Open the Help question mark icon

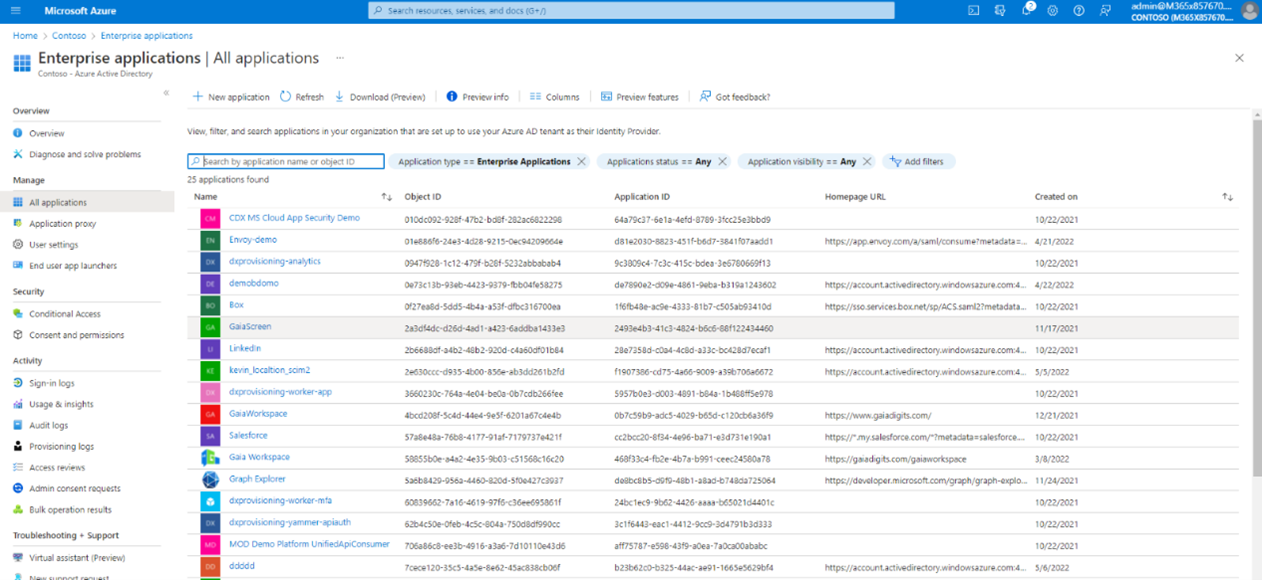[1079, 11]
